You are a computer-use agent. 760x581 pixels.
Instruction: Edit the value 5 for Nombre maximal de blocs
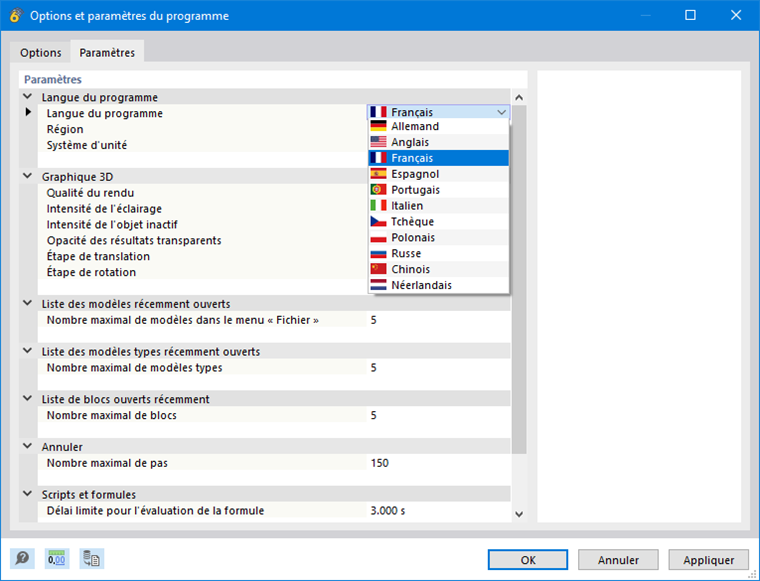pos(439,415)
